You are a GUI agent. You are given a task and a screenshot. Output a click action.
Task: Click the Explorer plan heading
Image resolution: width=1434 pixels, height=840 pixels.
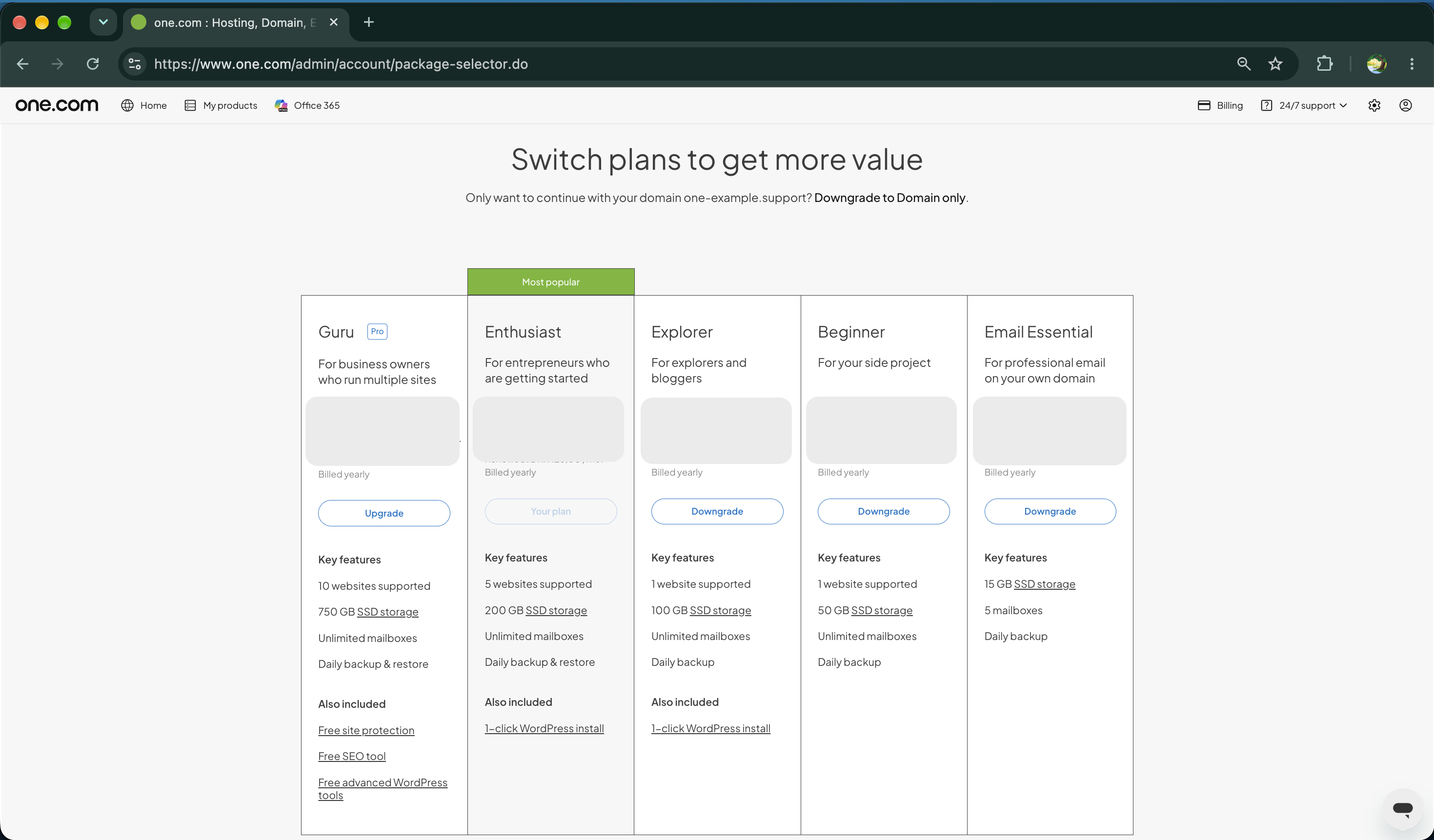coord(682,332)
